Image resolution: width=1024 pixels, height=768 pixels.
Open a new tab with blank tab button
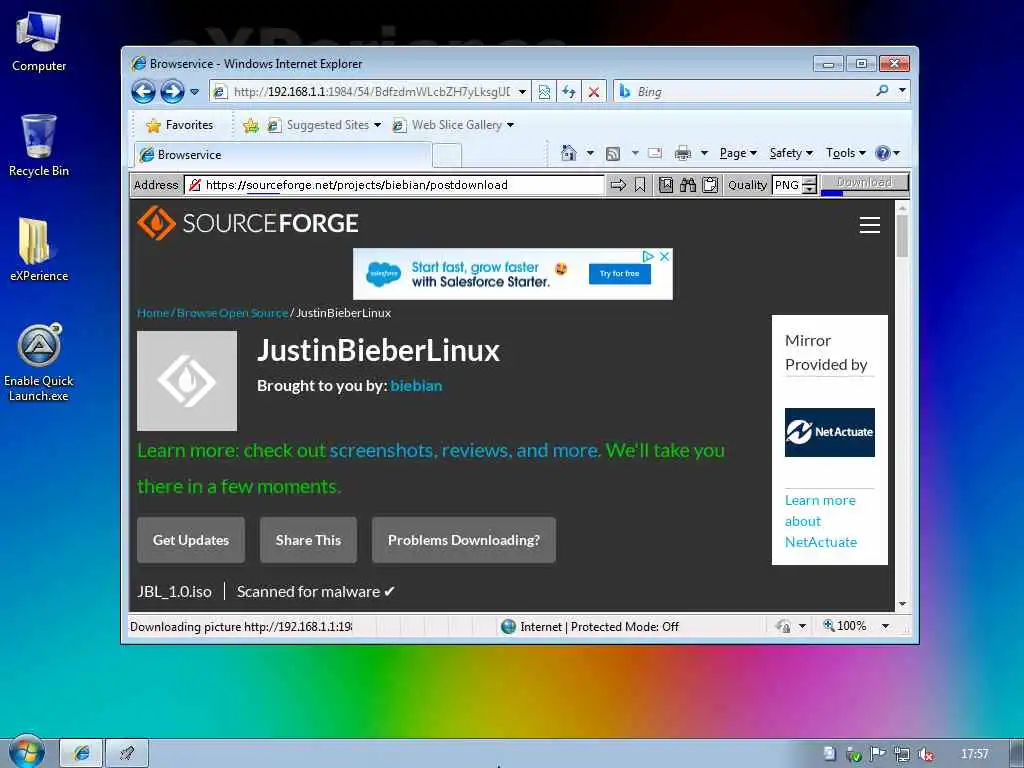tap(447, 155)
